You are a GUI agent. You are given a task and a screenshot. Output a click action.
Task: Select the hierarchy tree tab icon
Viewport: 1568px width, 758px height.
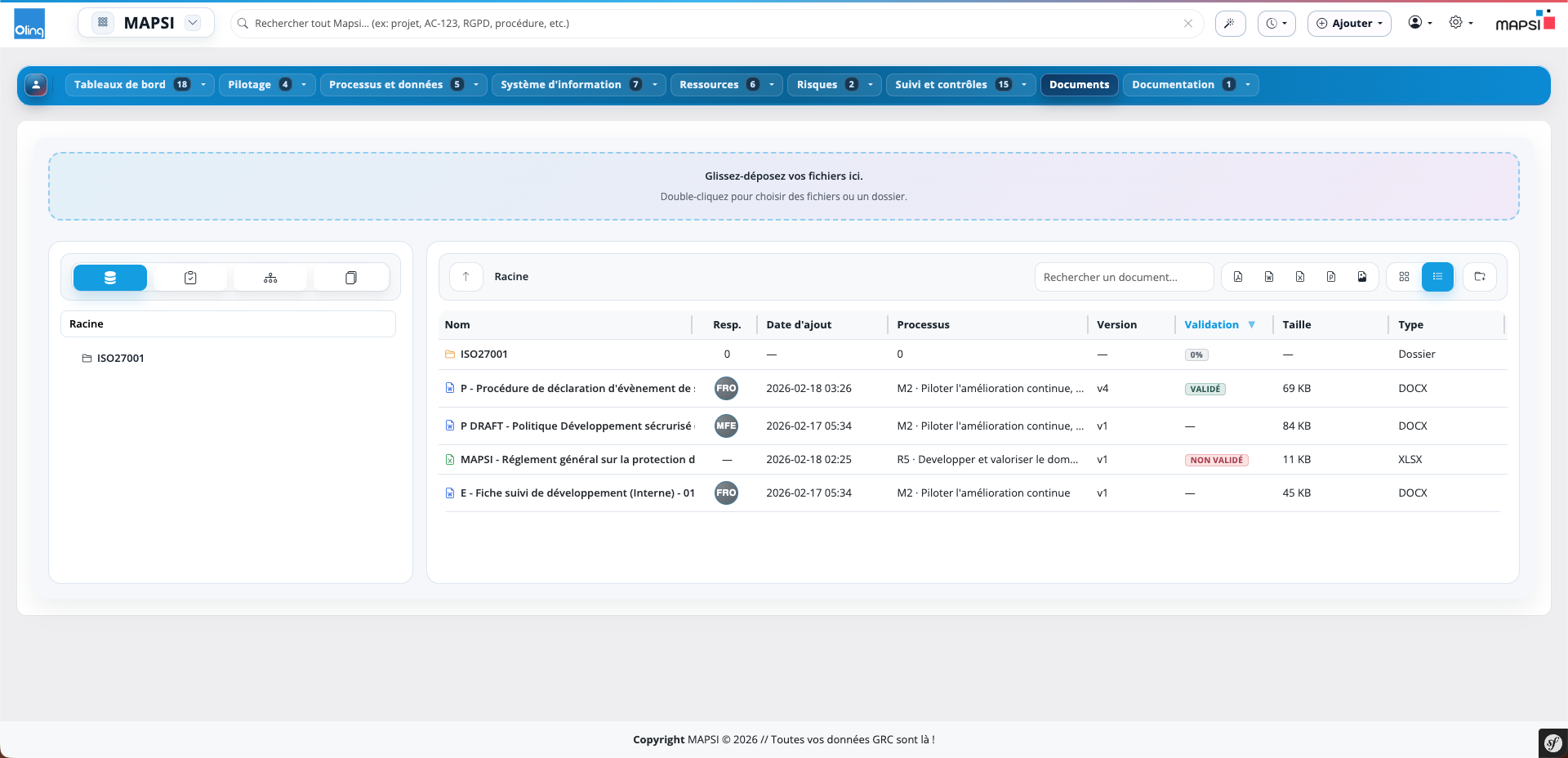(270, 278)
